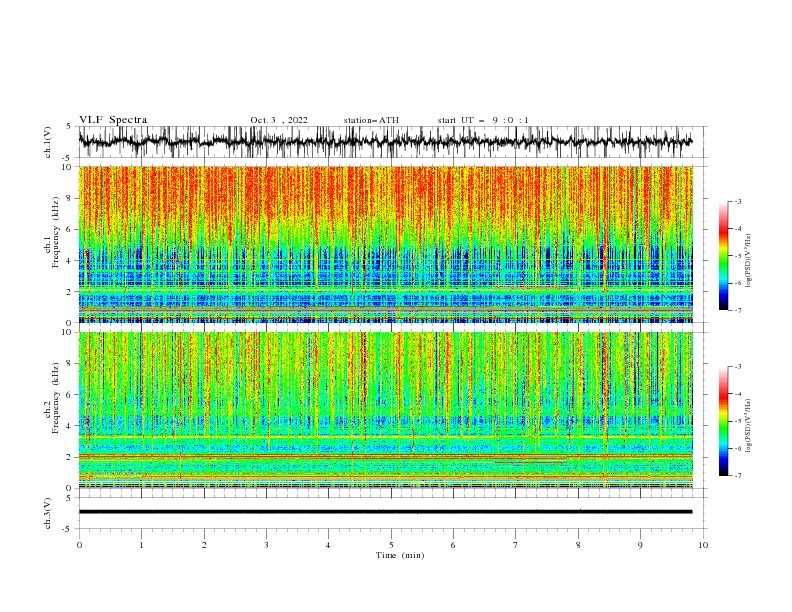This screenshot has height=612, width=792.
Task: Click the ch.1 spectrogram panel
Action: pyautogui.click(x=385, y=244)
